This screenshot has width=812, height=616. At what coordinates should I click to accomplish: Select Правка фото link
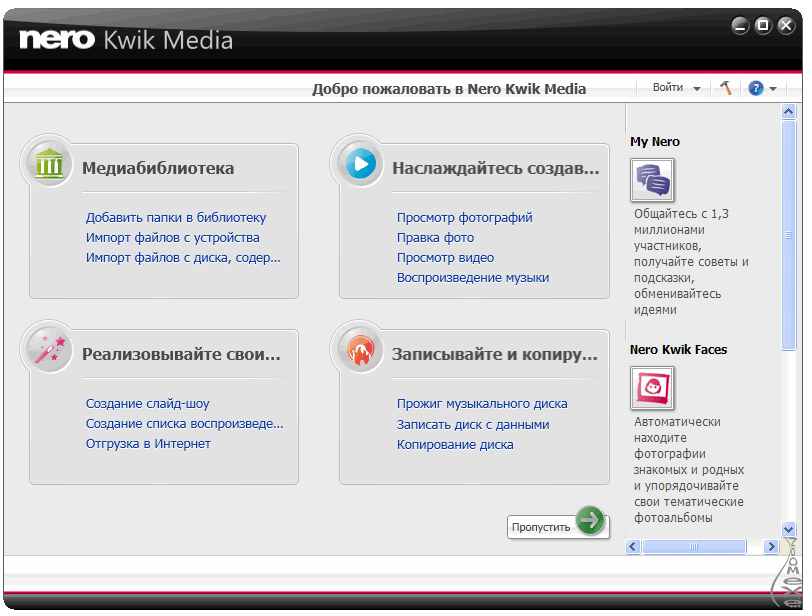coord(436,238)
